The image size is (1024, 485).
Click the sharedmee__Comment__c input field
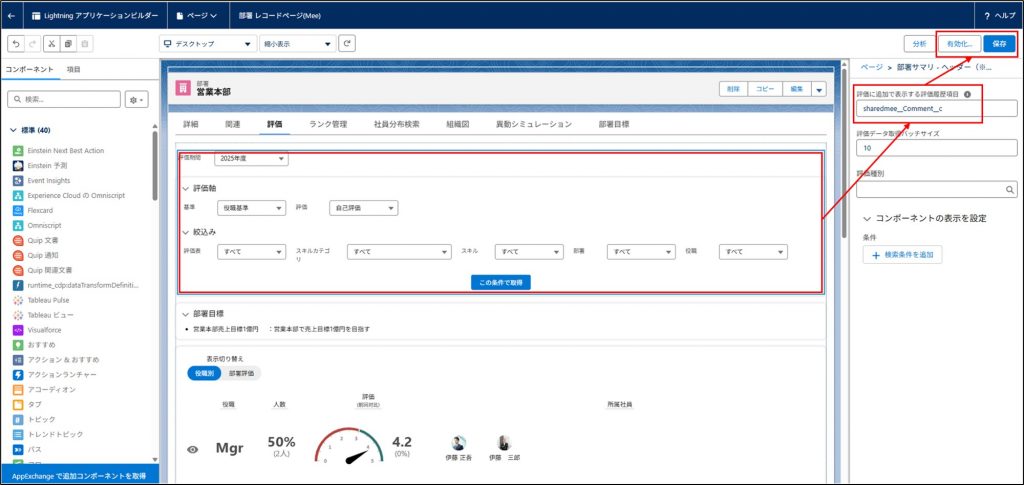pyautogui.click(x=936, y=108)
